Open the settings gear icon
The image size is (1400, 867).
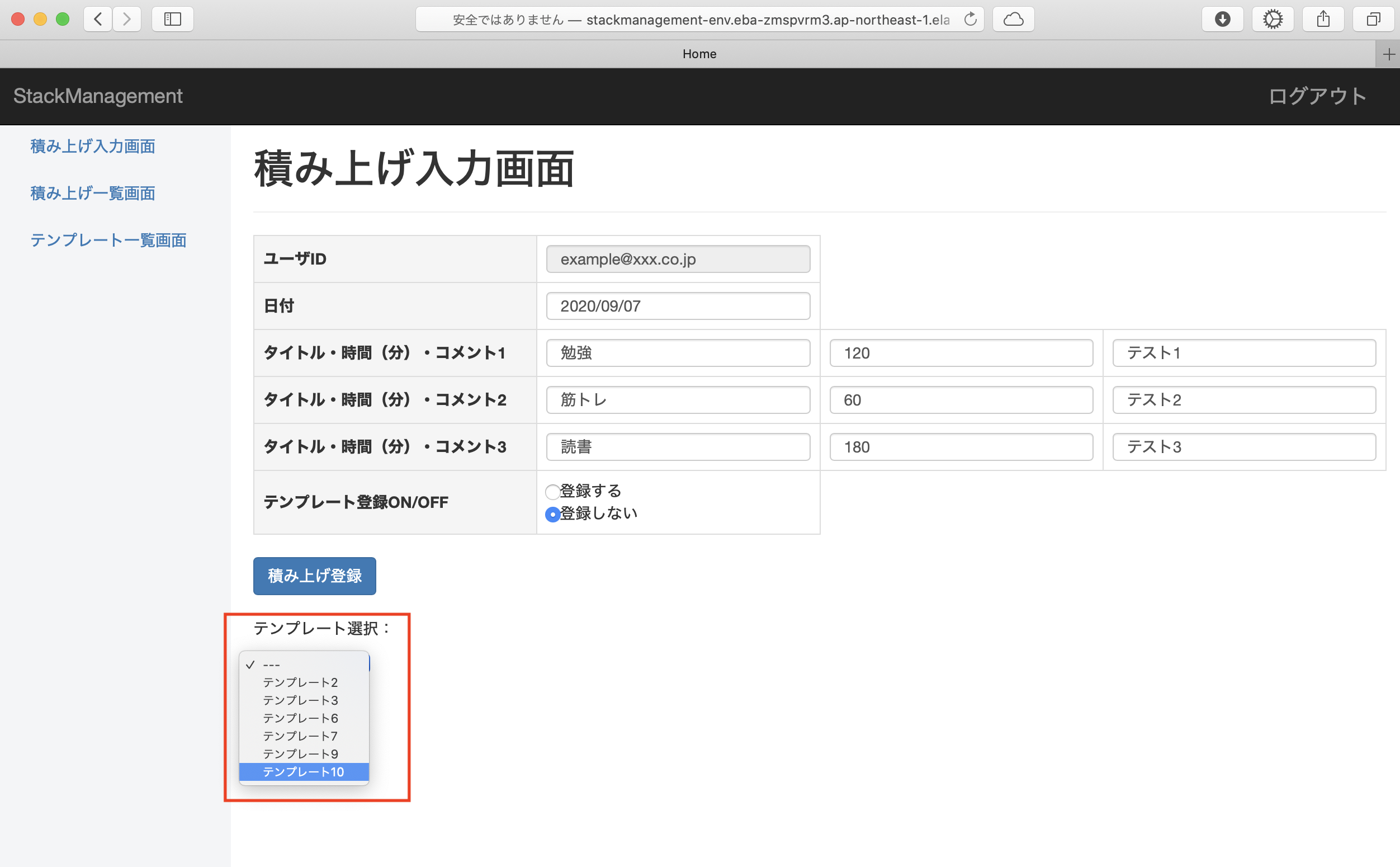coord(1273,19)
